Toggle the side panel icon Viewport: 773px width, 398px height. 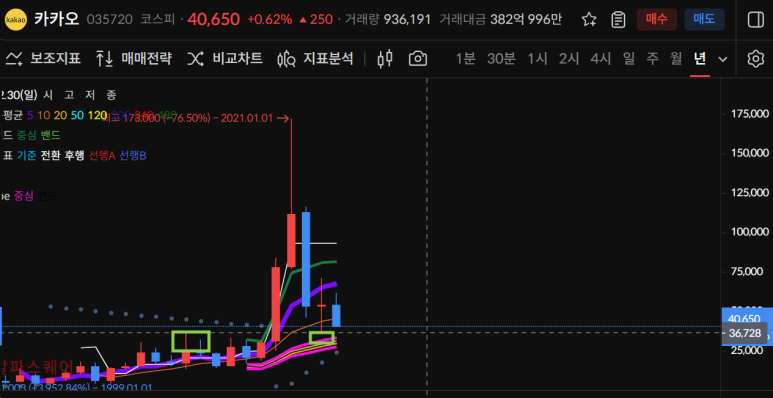[x=755, y=20]
